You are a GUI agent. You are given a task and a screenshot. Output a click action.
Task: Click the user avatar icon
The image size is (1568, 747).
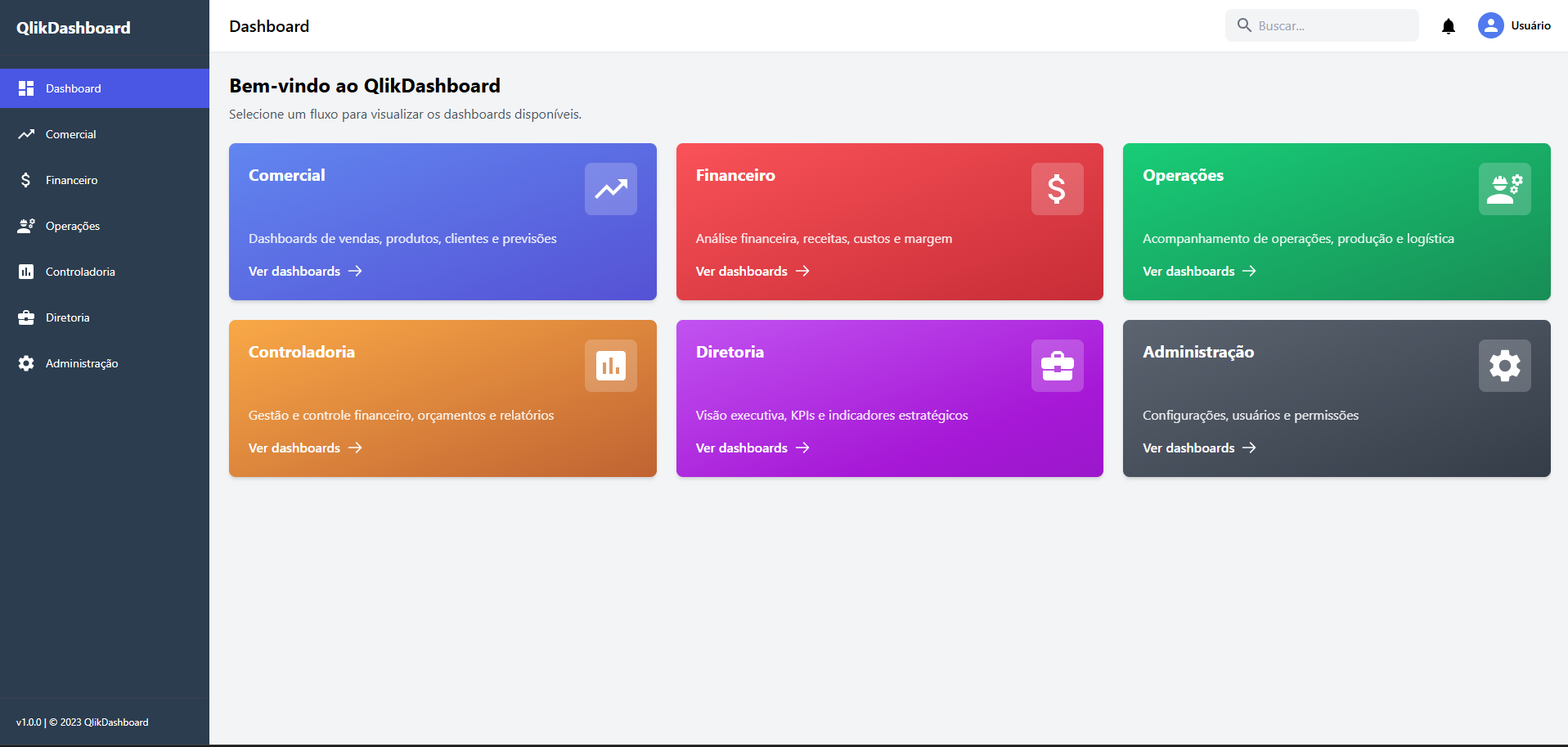1490,25
